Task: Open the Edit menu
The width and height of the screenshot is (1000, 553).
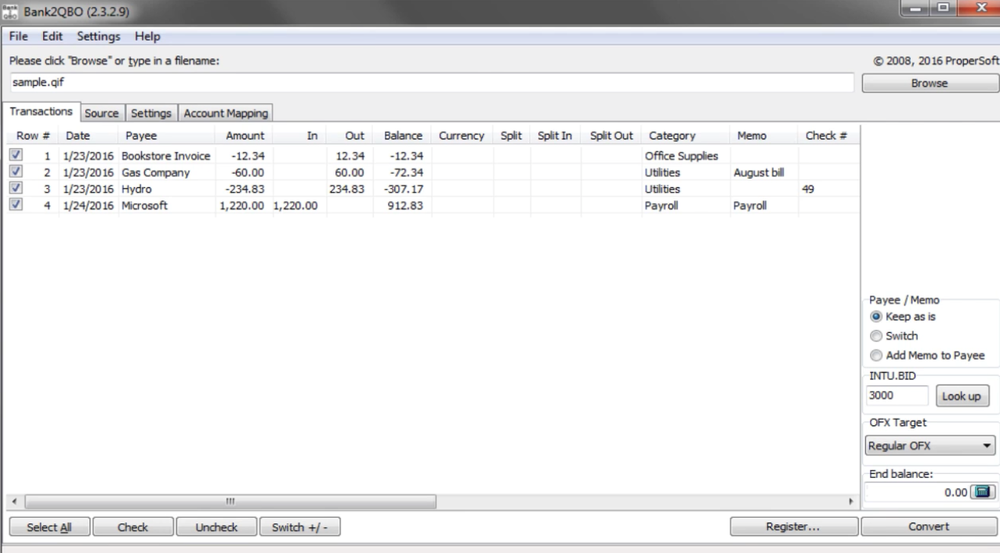Action: coord(52,36)
